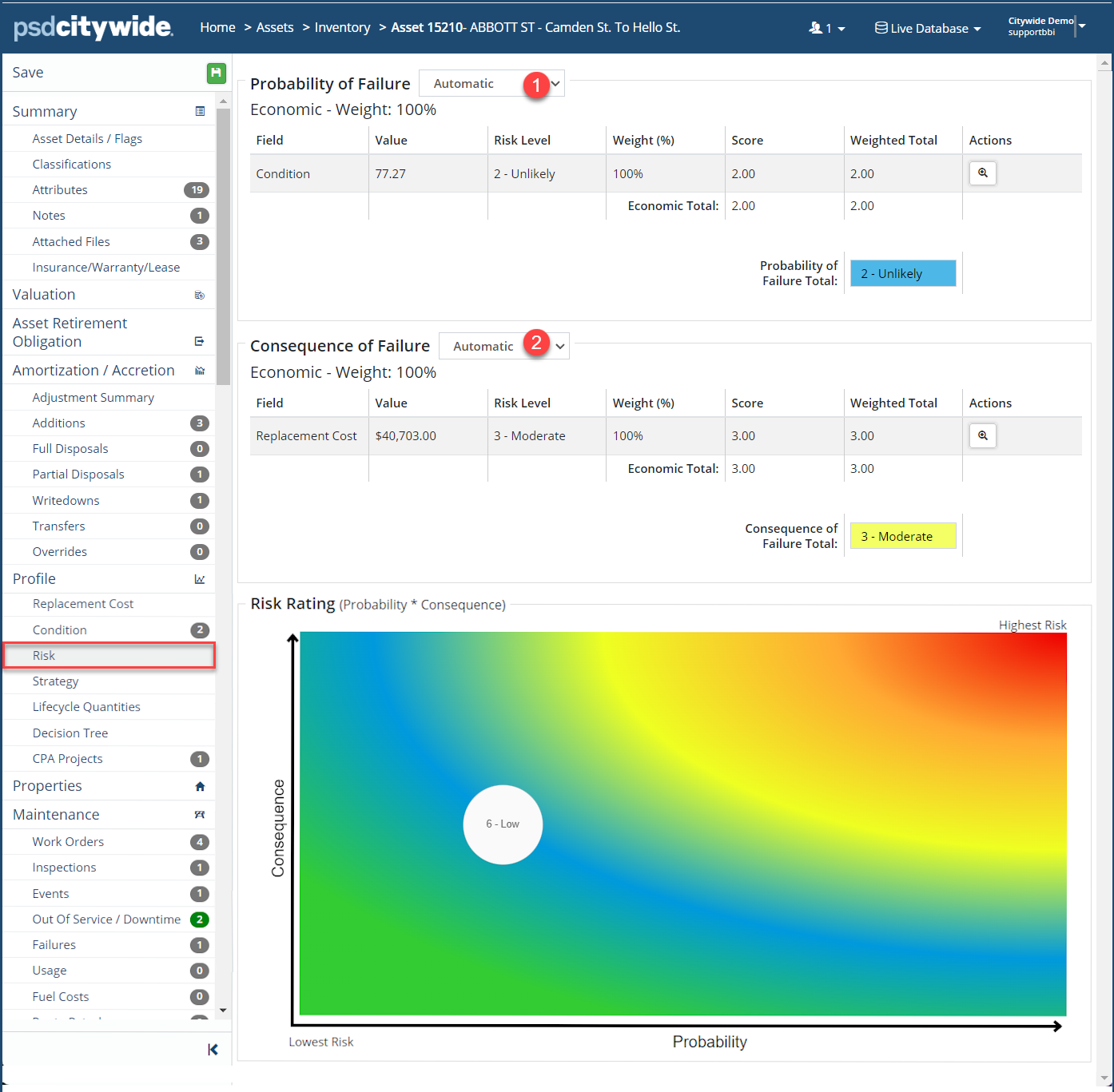
Task: Click the Home breadcrumb link
Action: (217, 28)
